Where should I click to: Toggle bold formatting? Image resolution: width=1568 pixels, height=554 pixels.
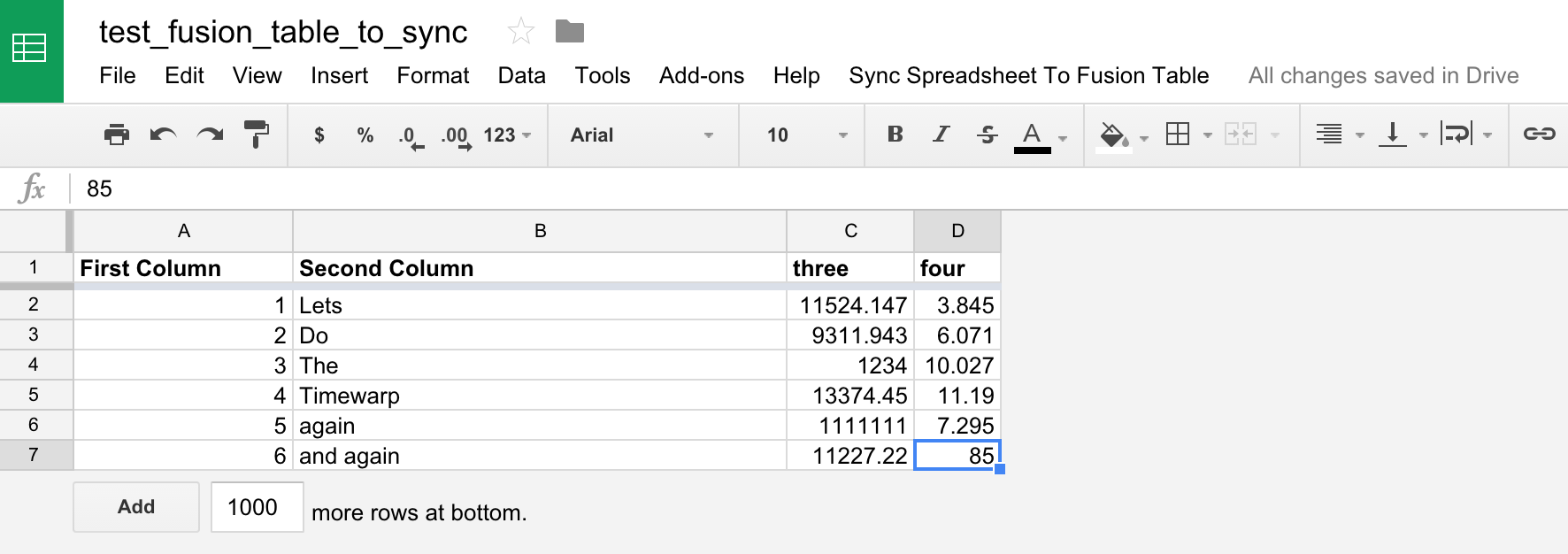click(895, 135)
